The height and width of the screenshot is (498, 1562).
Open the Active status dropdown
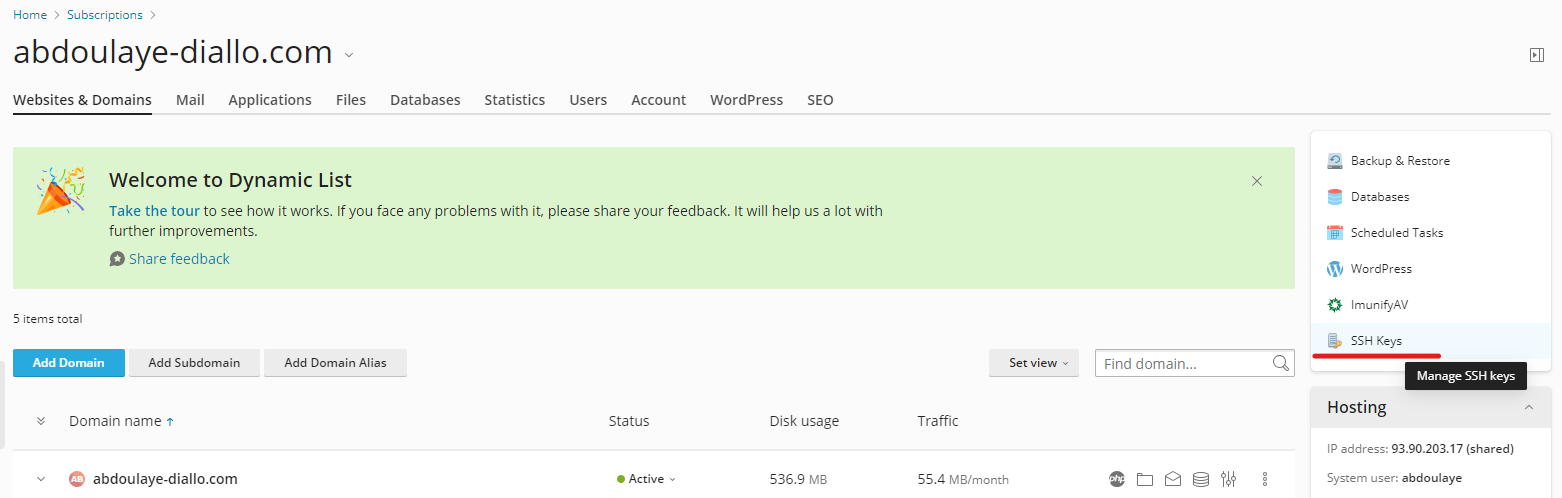click(x=647, y=479)
